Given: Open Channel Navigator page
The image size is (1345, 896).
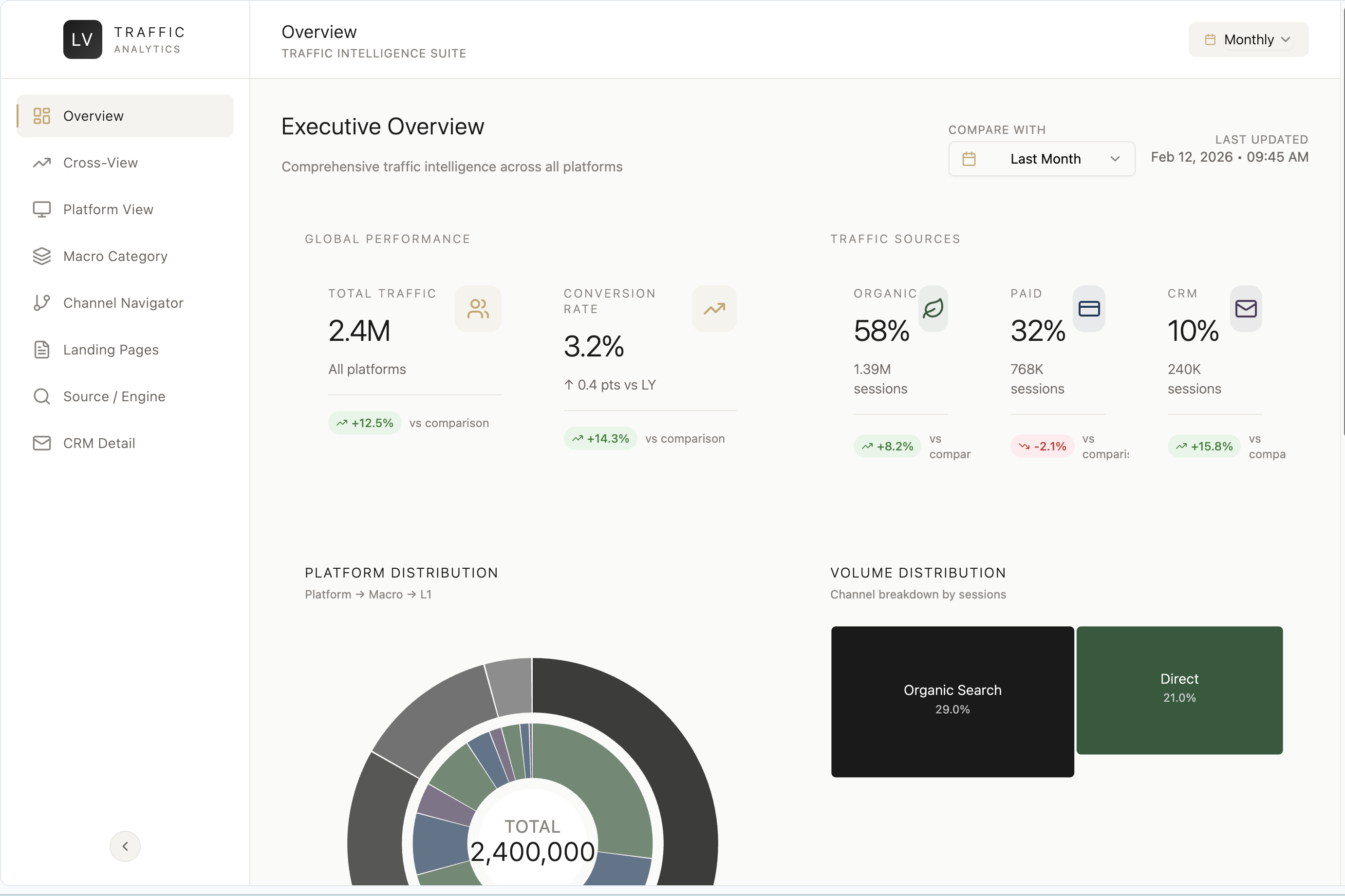Looking at the screenshot, I should [x=125, y=303].
